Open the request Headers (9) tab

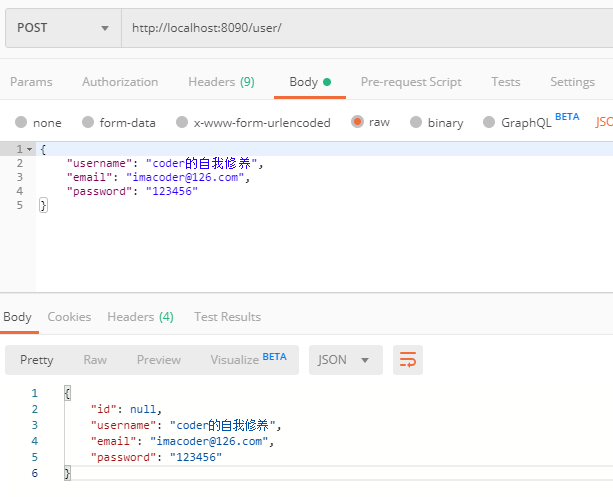(x=221, y=82)
